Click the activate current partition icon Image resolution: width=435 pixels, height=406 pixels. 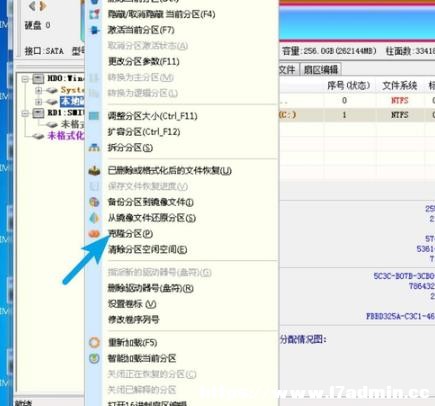[x=95, y=30]
